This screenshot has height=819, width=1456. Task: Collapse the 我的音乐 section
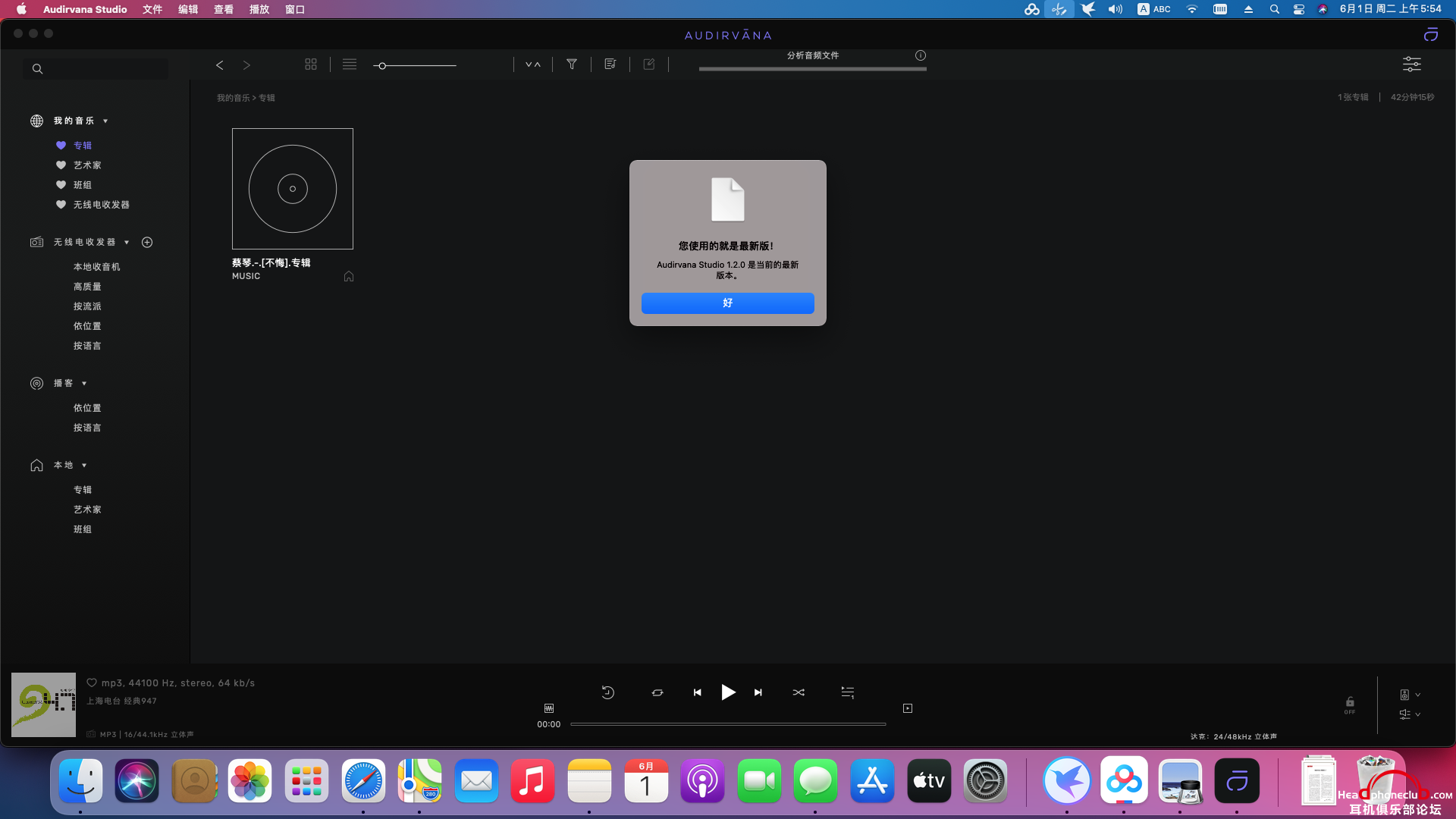[105, 121]
